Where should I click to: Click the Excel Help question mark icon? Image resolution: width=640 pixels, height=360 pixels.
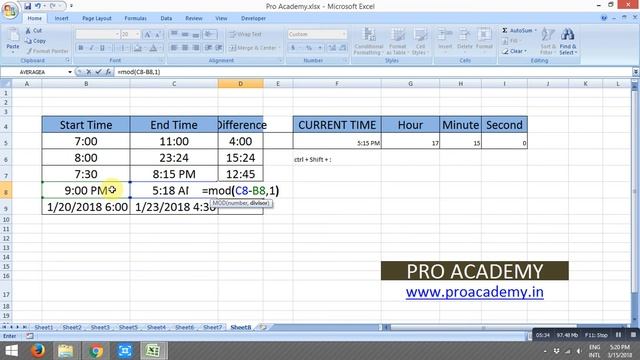pos(604,18)
